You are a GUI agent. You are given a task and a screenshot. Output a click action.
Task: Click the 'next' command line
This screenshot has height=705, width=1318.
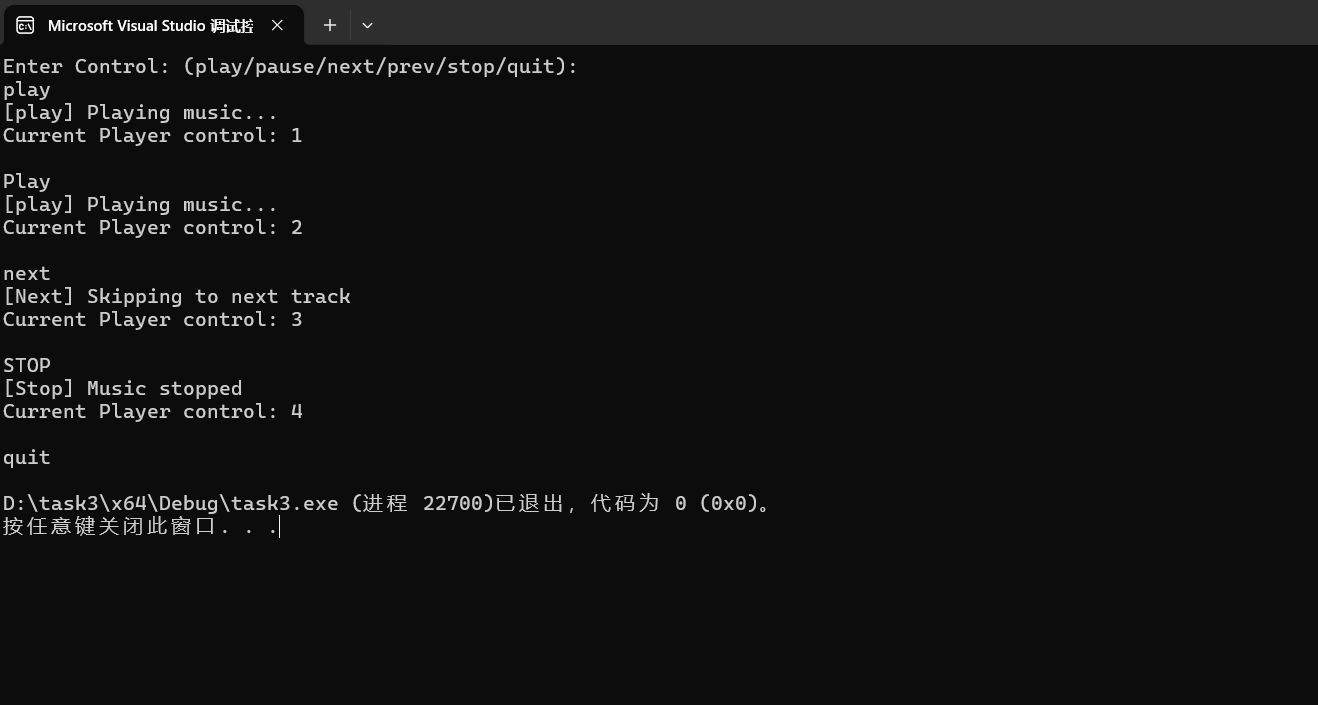tap(27, 274)
